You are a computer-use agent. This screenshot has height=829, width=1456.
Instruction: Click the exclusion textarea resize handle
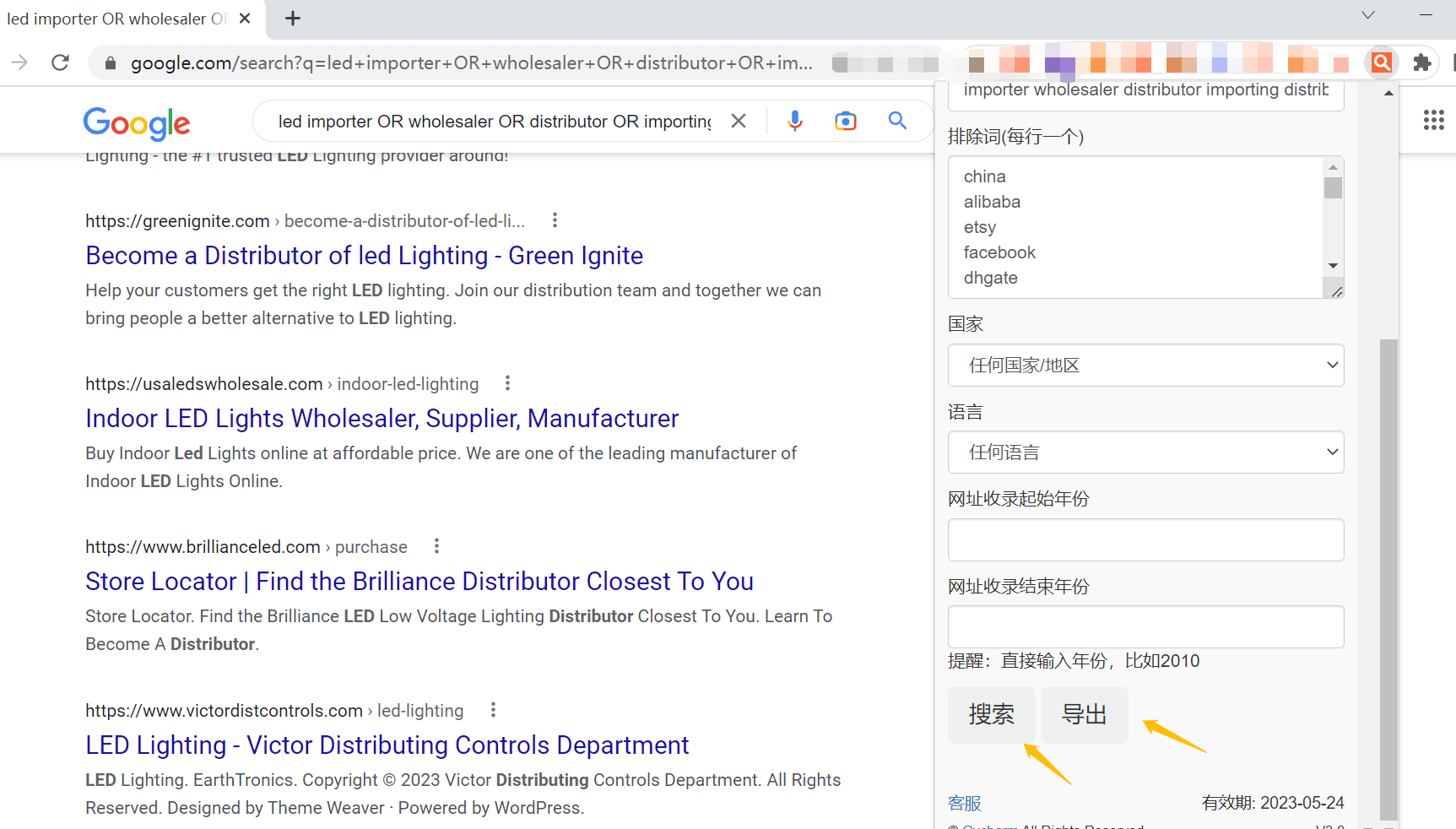click(1336, 291)
